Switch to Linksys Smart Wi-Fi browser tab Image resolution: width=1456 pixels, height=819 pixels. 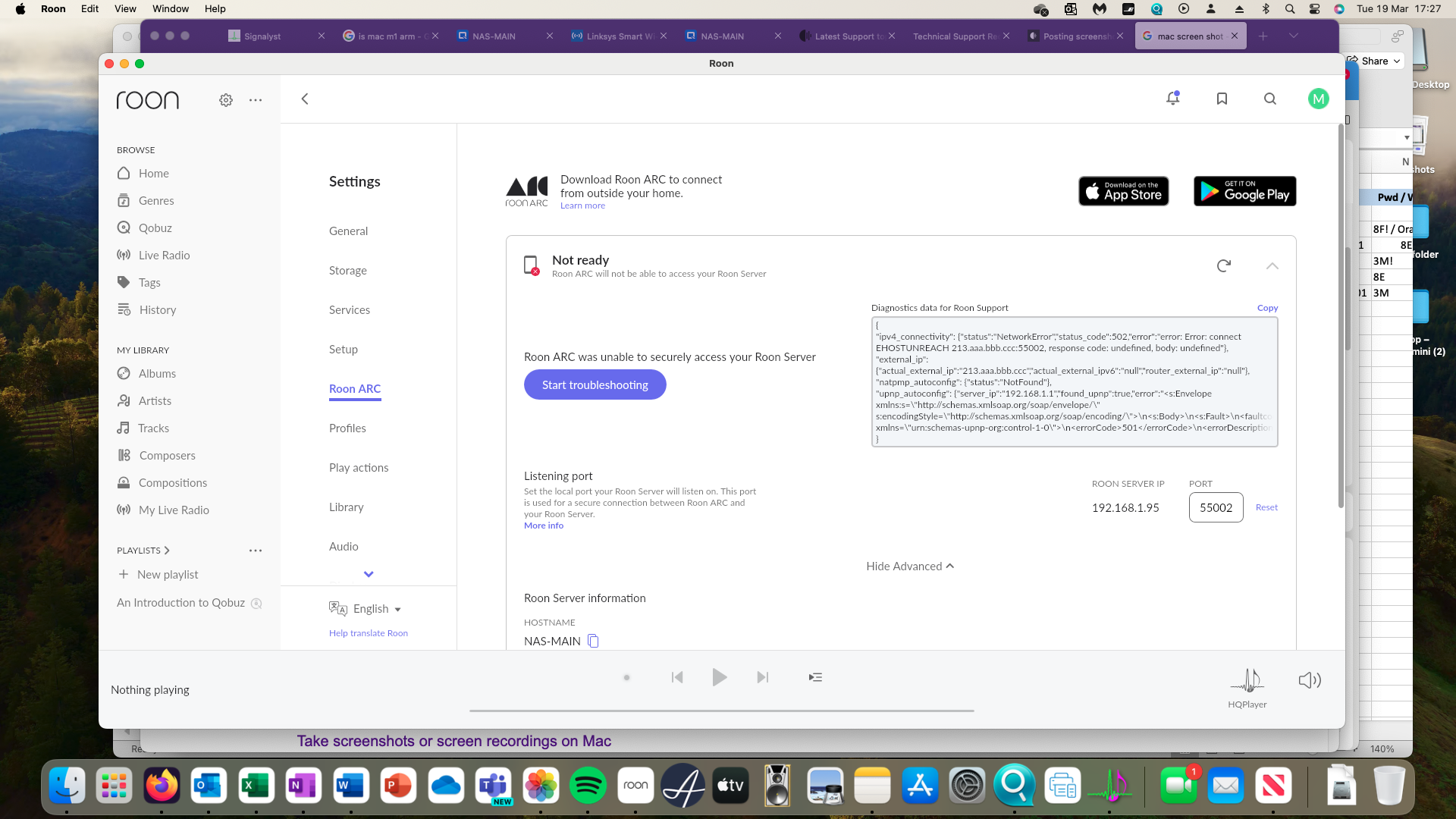tap(620, 36)
